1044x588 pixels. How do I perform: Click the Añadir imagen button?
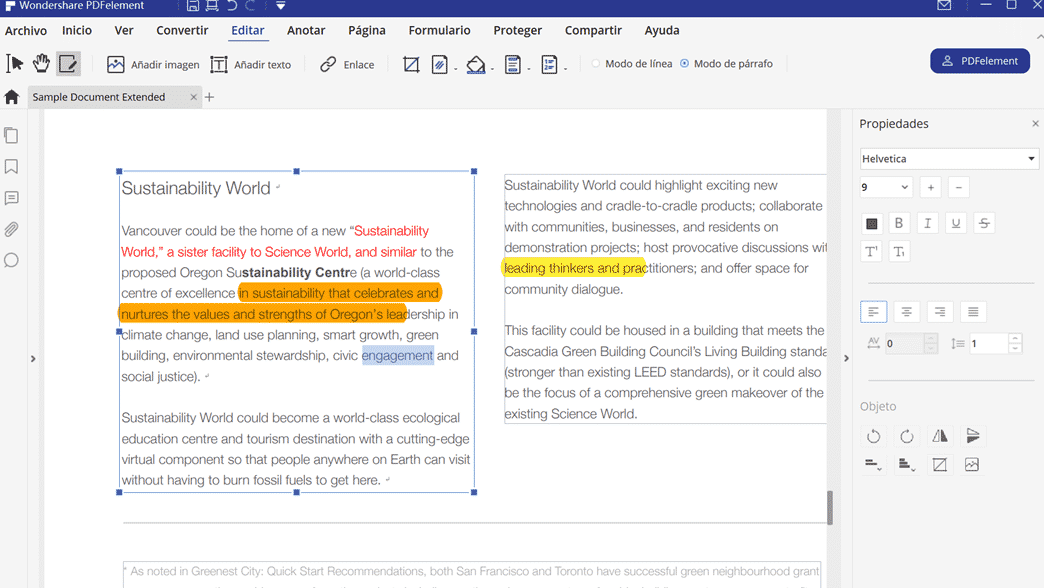click(153, 64)
